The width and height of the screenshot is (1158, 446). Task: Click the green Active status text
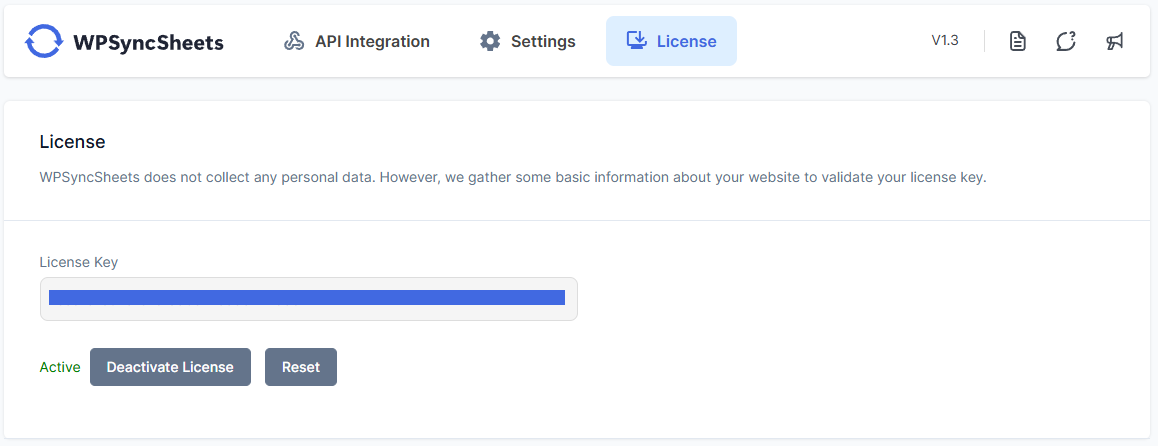pyautogui.click(x=60, y=367)
